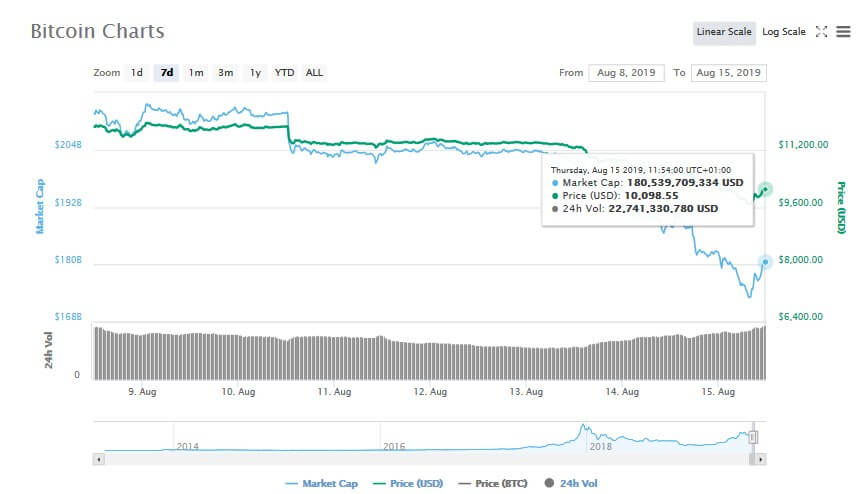Screen dimensions: 862x494
Task: Toggle 24h Vol series in legend
Action: (571, 484)
